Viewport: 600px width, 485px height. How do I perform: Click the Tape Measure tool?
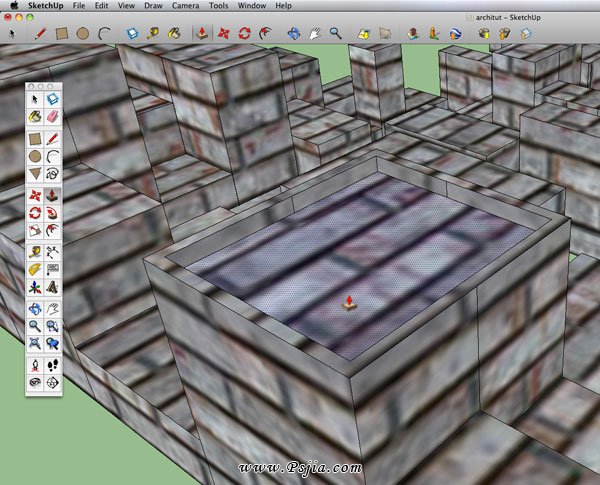tap(35, 251)
